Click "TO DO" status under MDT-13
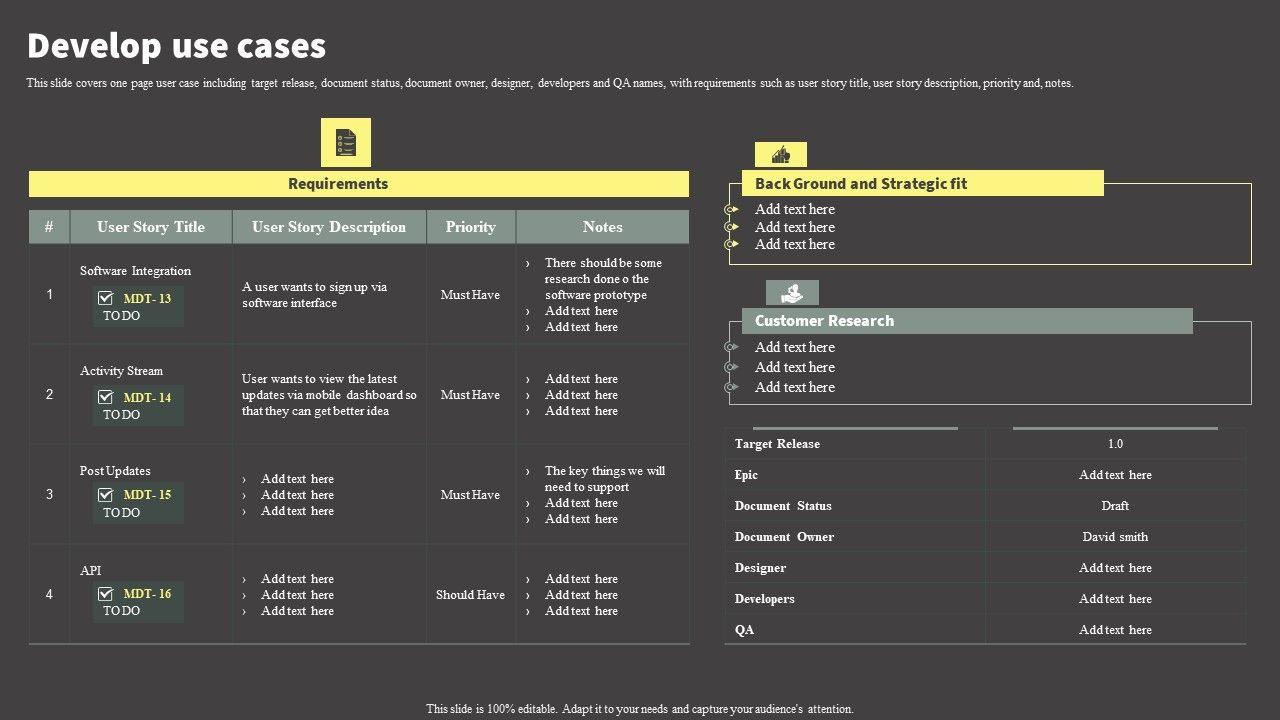The width and height of the screenshot is (1280, 720). click(x=121, y=316)
